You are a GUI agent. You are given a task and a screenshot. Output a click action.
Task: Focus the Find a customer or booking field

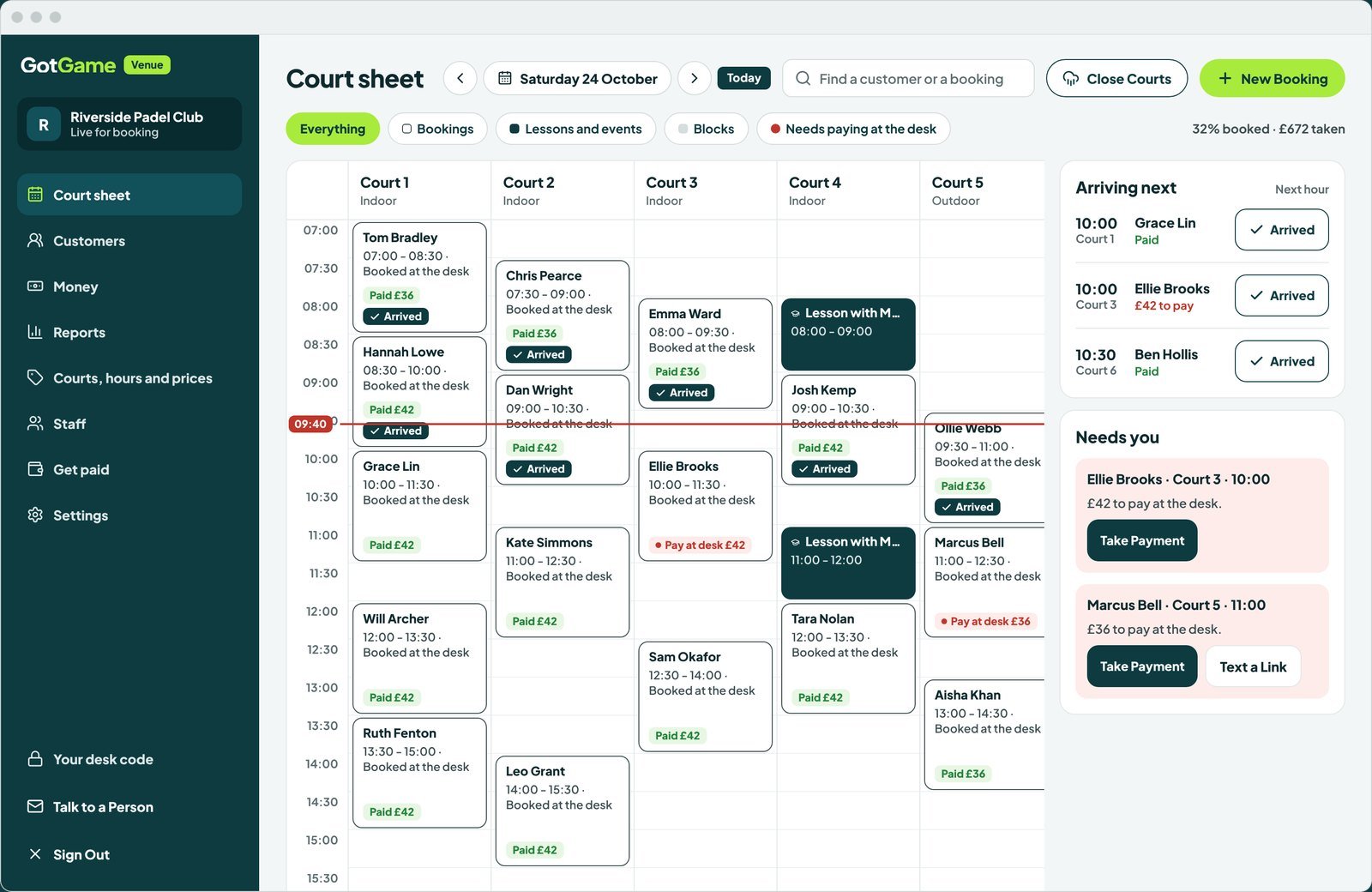[x=908, y=79]
